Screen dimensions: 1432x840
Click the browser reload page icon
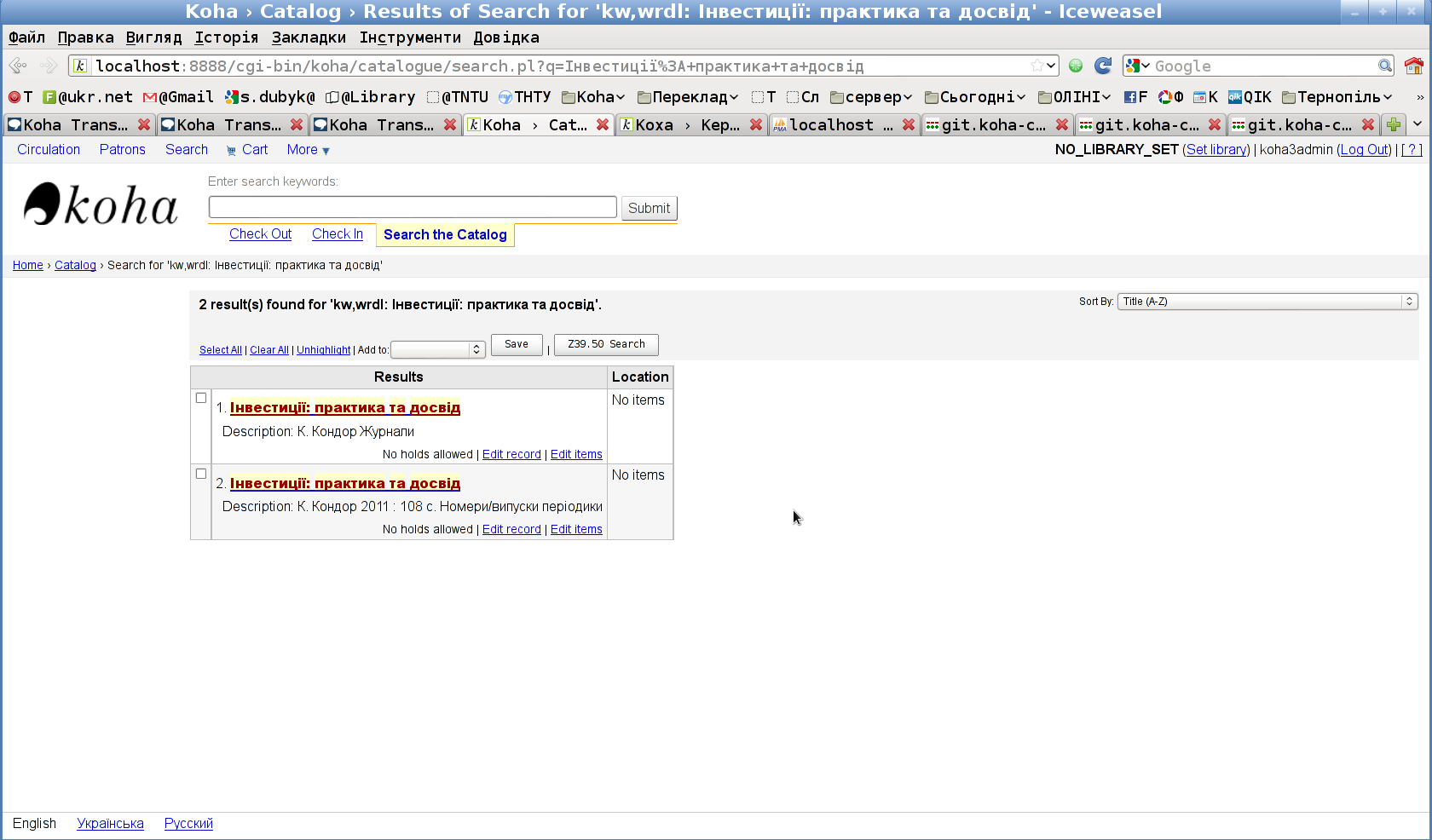point(1103,66)
